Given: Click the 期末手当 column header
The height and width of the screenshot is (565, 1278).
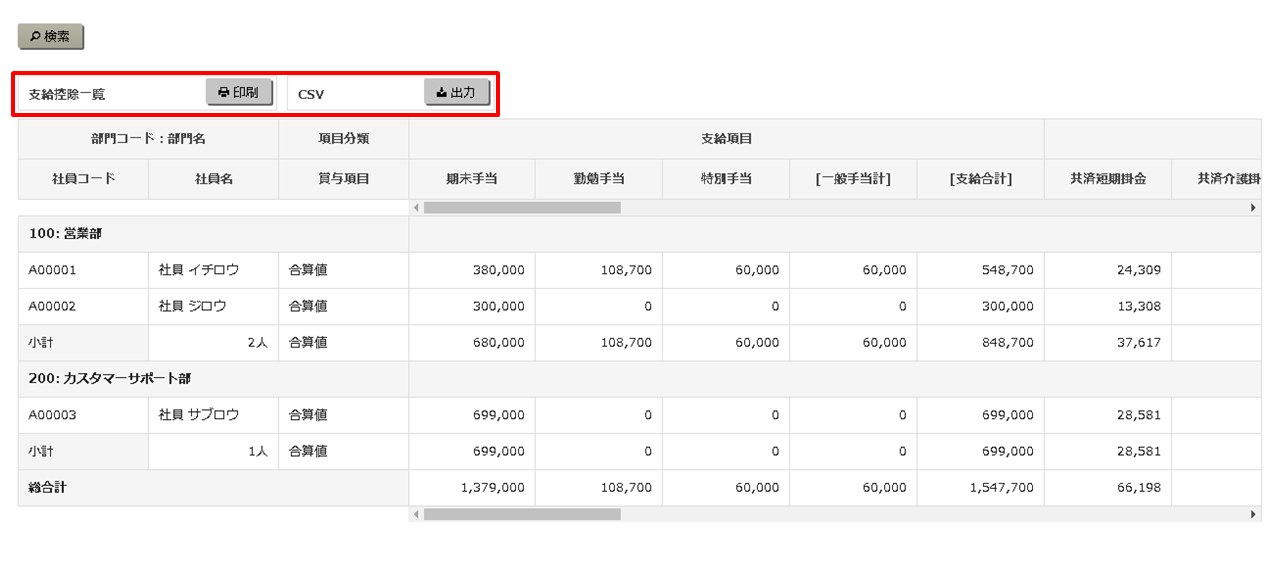Looking at the screenshot, I should (x=471, y=179).
